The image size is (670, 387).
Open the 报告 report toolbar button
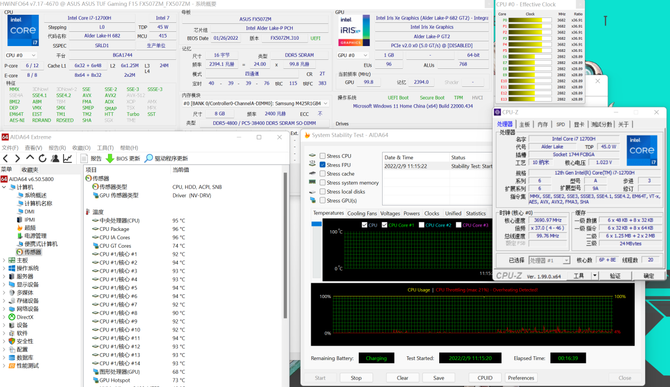[91, 158]
